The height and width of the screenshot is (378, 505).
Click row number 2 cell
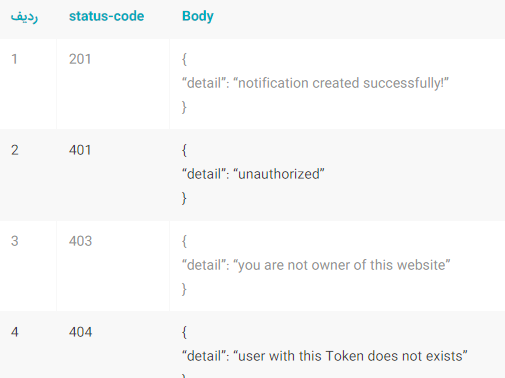coord(15,150)
